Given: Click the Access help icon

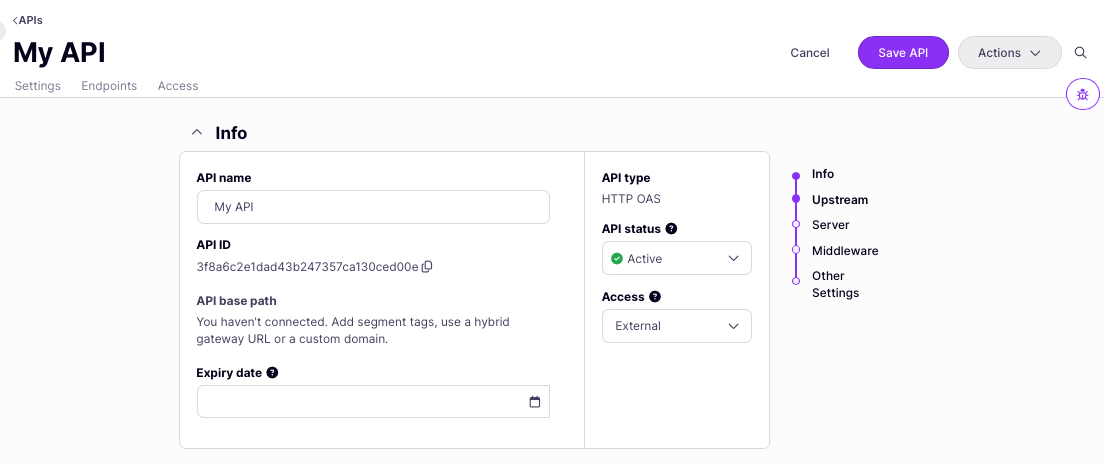Looking at the screenshot, I should point(655,297).
